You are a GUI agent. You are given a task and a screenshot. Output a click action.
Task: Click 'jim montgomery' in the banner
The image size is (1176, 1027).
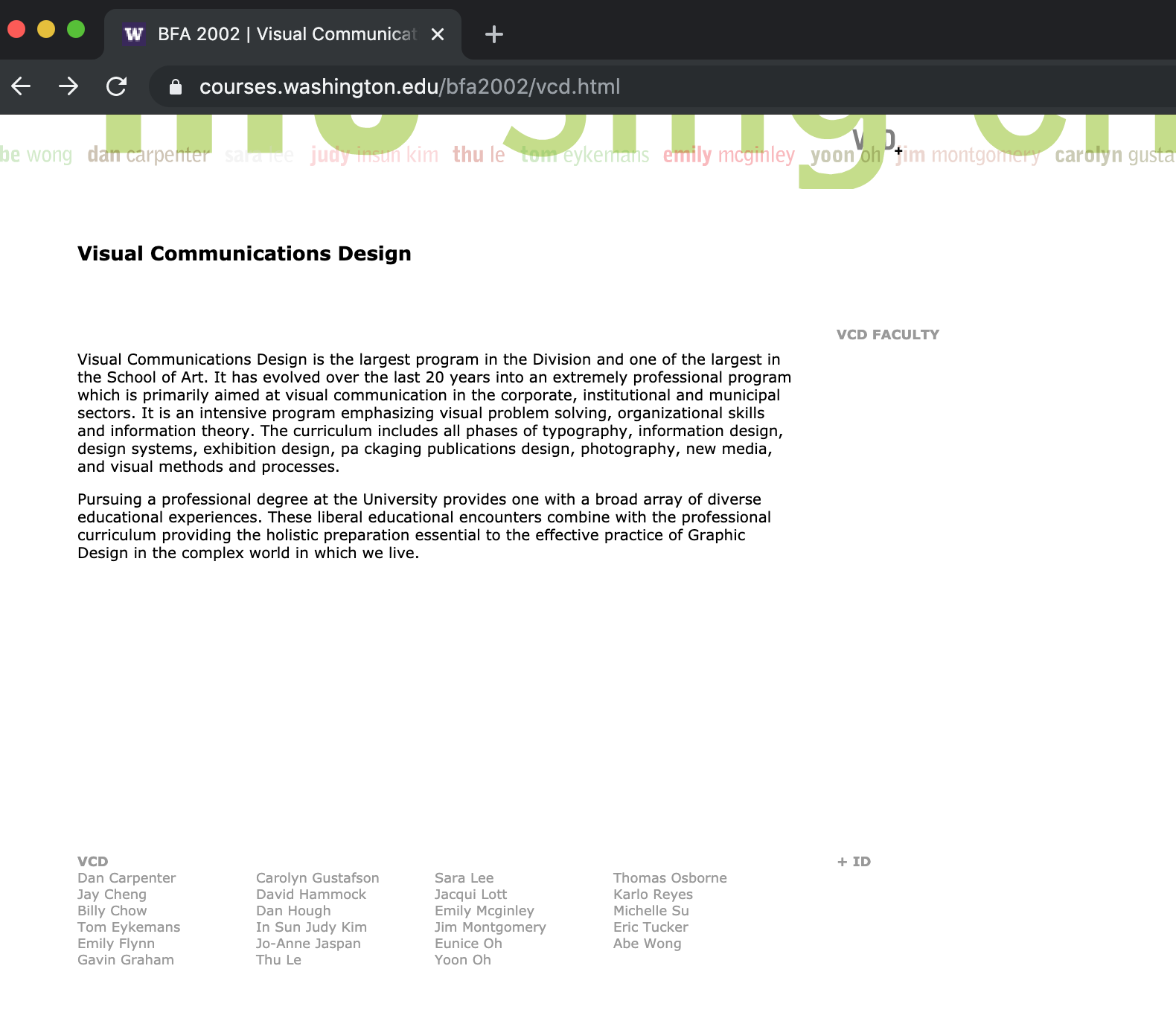click(968, 155)
